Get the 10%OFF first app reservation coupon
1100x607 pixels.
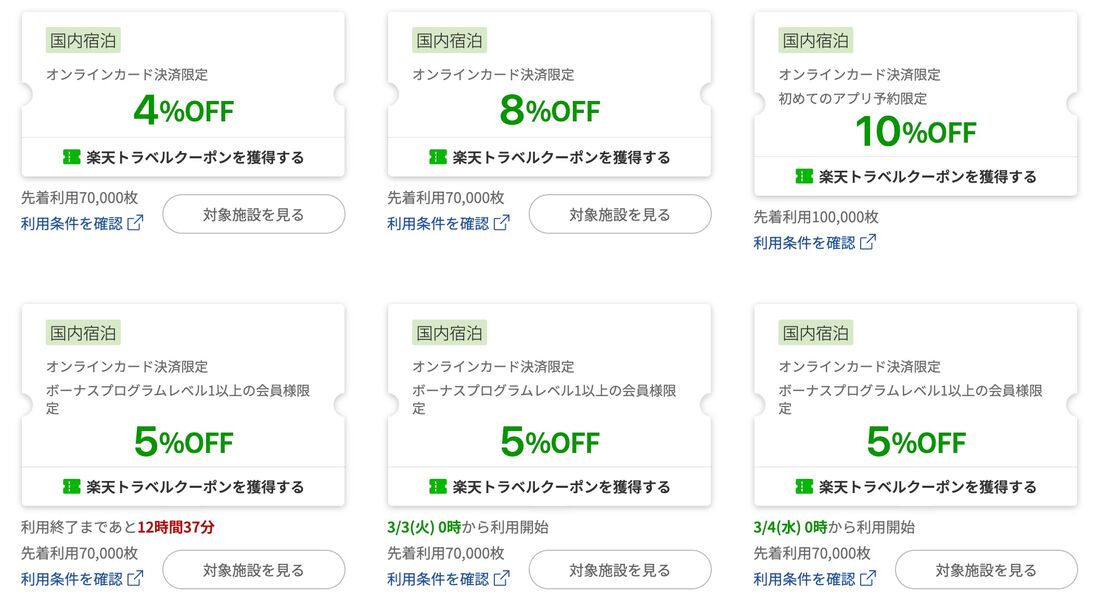coord(915,176)
